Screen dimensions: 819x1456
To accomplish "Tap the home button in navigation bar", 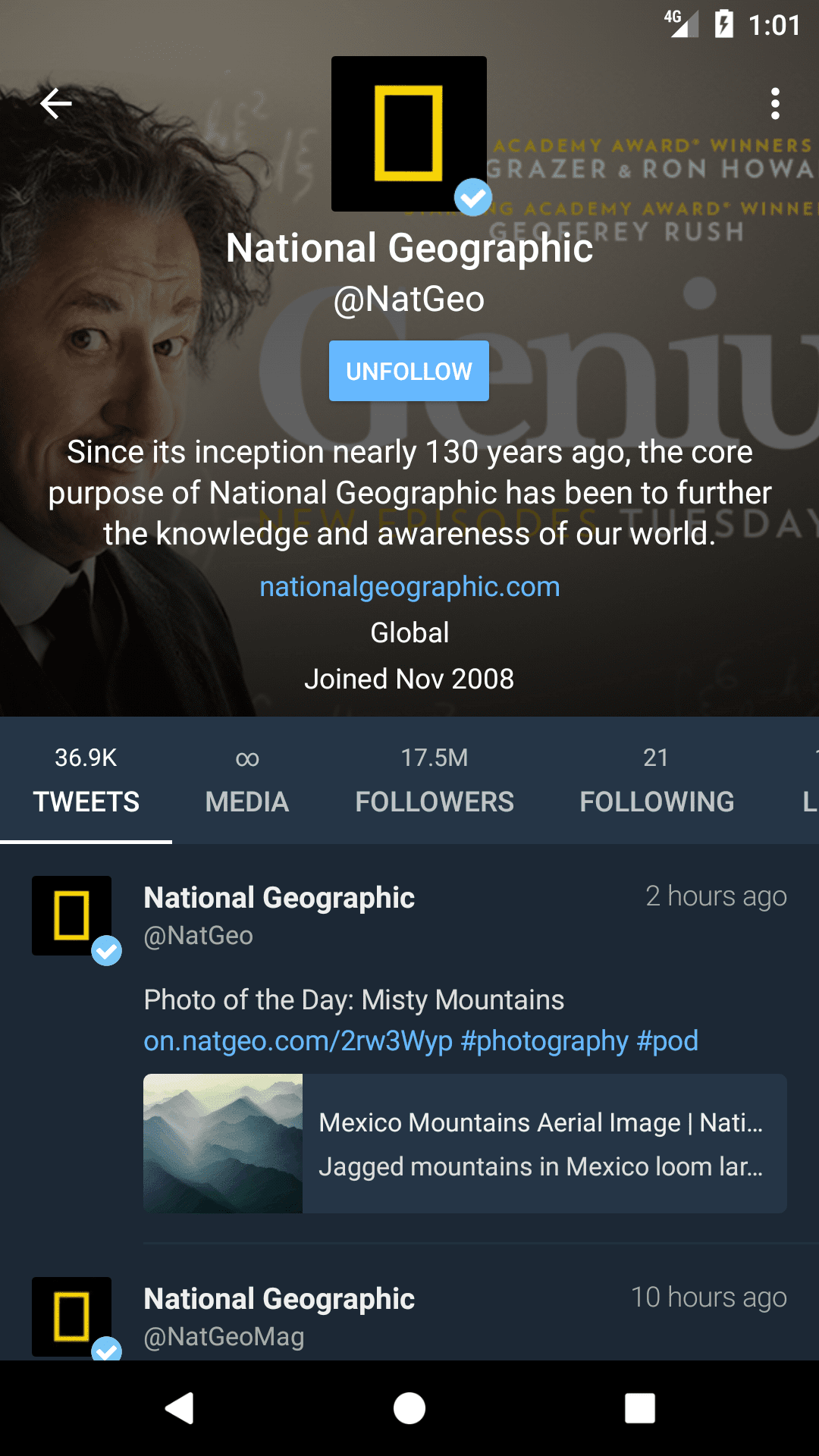I will click(x=409, y=1409).
